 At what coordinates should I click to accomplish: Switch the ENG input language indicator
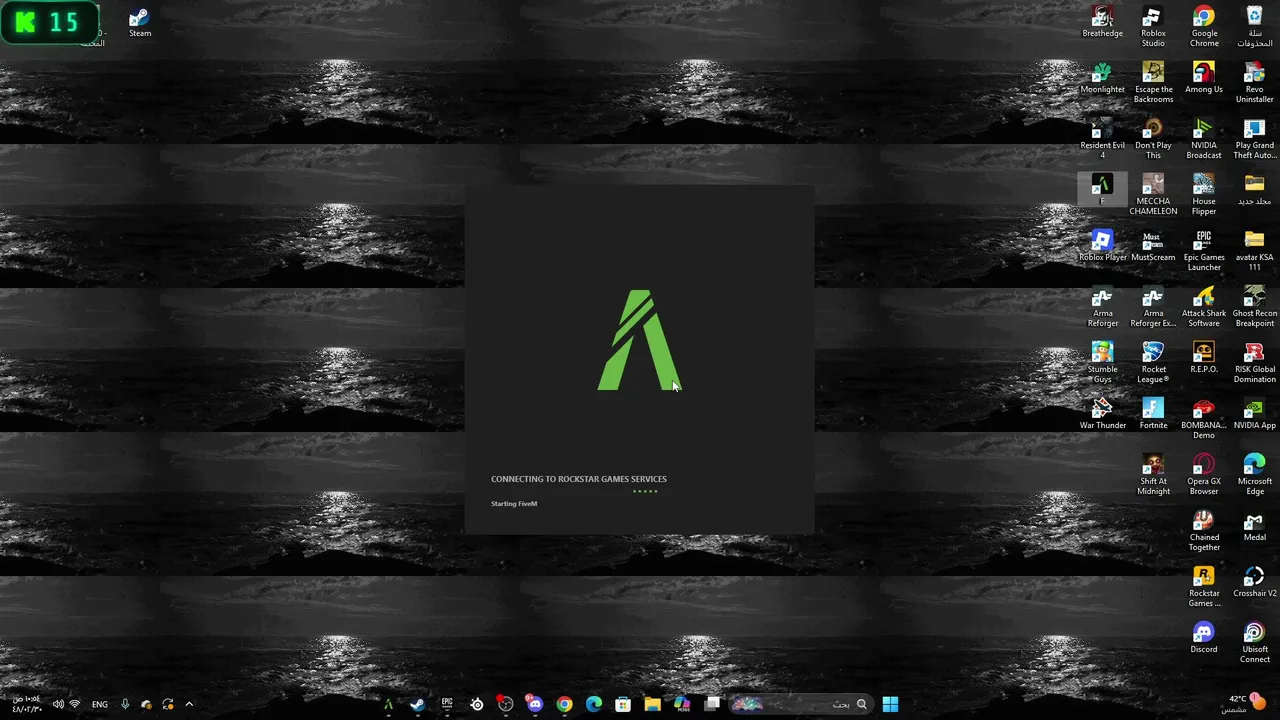click(100, 704)
